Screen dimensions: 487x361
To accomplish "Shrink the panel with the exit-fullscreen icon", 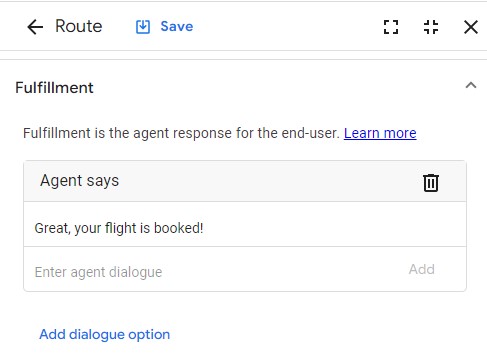I will (x=431, y=27).
